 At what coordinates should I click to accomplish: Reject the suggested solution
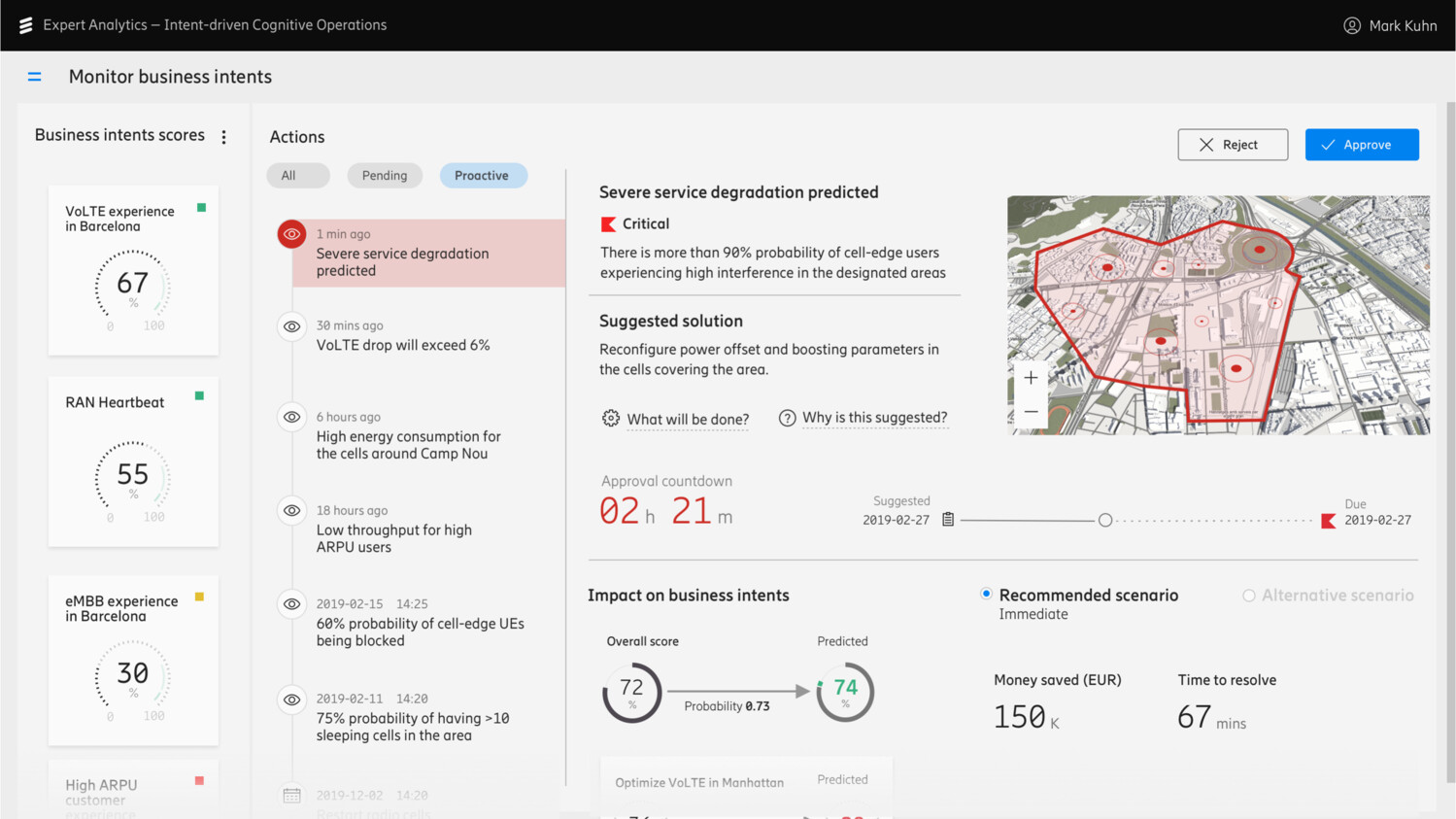tap(1232, 145)
